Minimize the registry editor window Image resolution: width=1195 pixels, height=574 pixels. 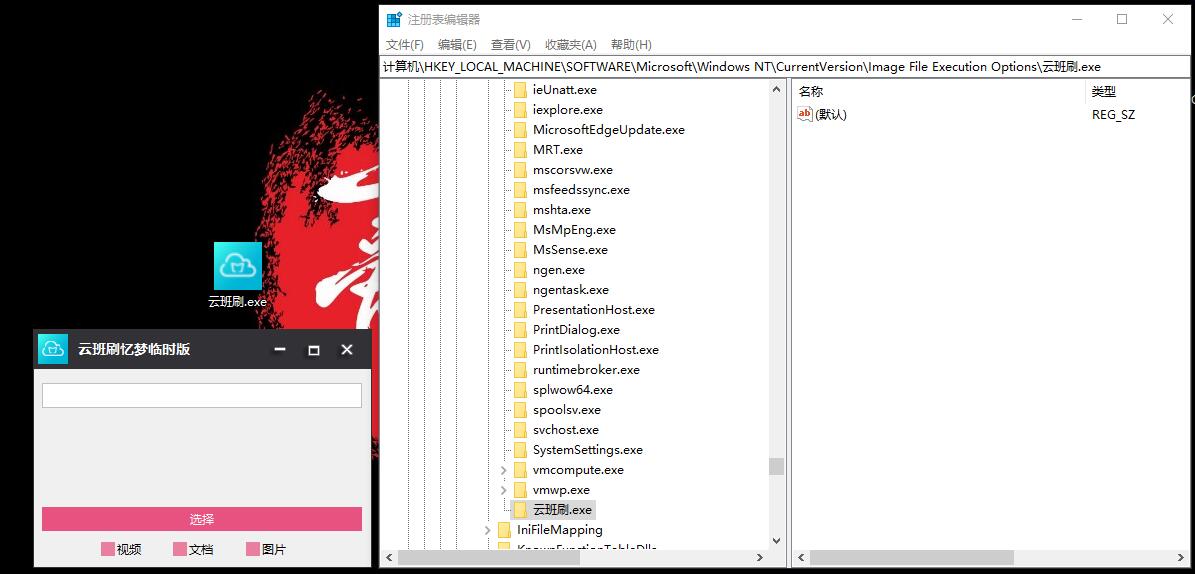1076,20
